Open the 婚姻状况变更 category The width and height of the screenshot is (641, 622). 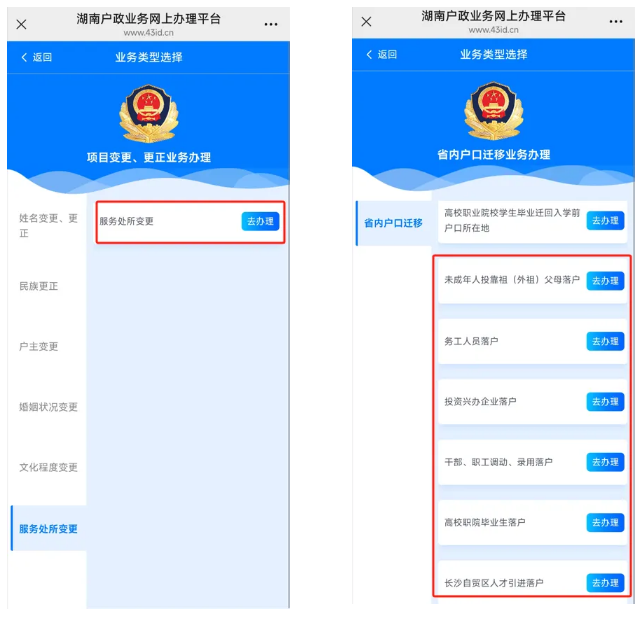49,407
